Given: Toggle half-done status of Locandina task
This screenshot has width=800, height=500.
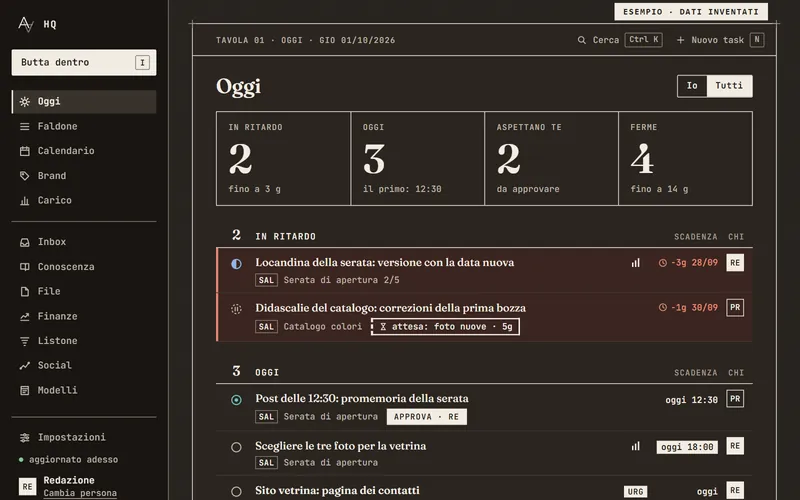Looking at the screenshot, I should [x=236, y=264].
